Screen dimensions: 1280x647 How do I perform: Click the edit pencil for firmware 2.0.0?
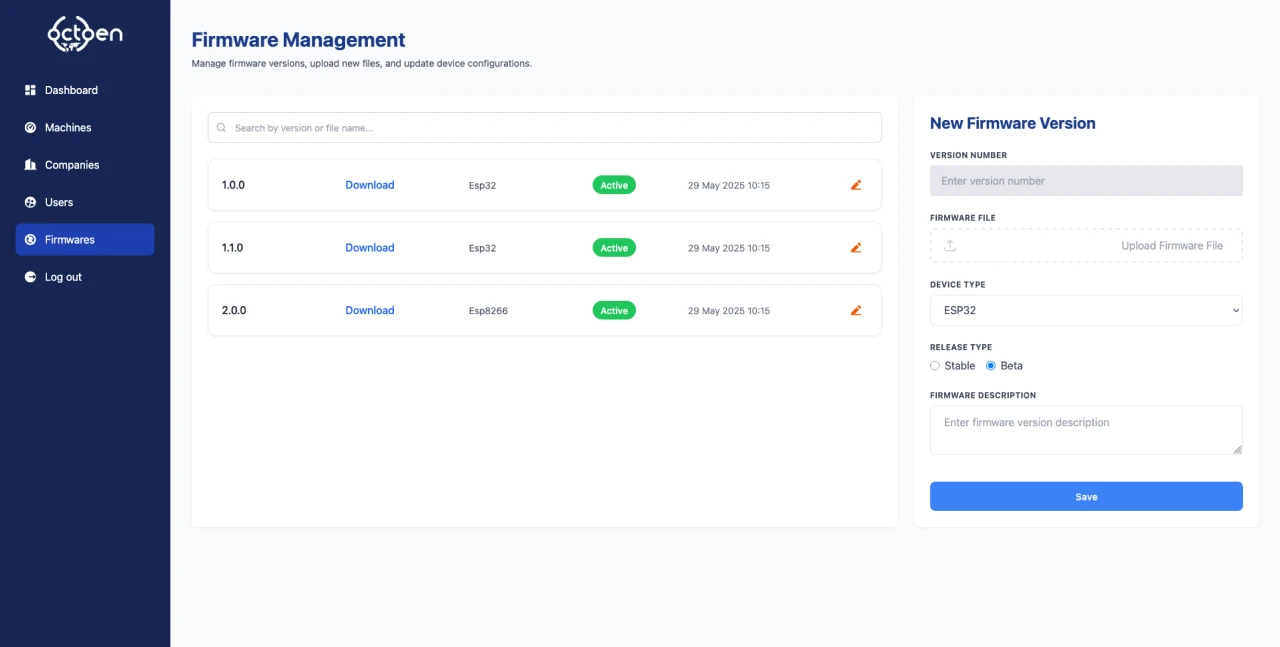point(855,310)
